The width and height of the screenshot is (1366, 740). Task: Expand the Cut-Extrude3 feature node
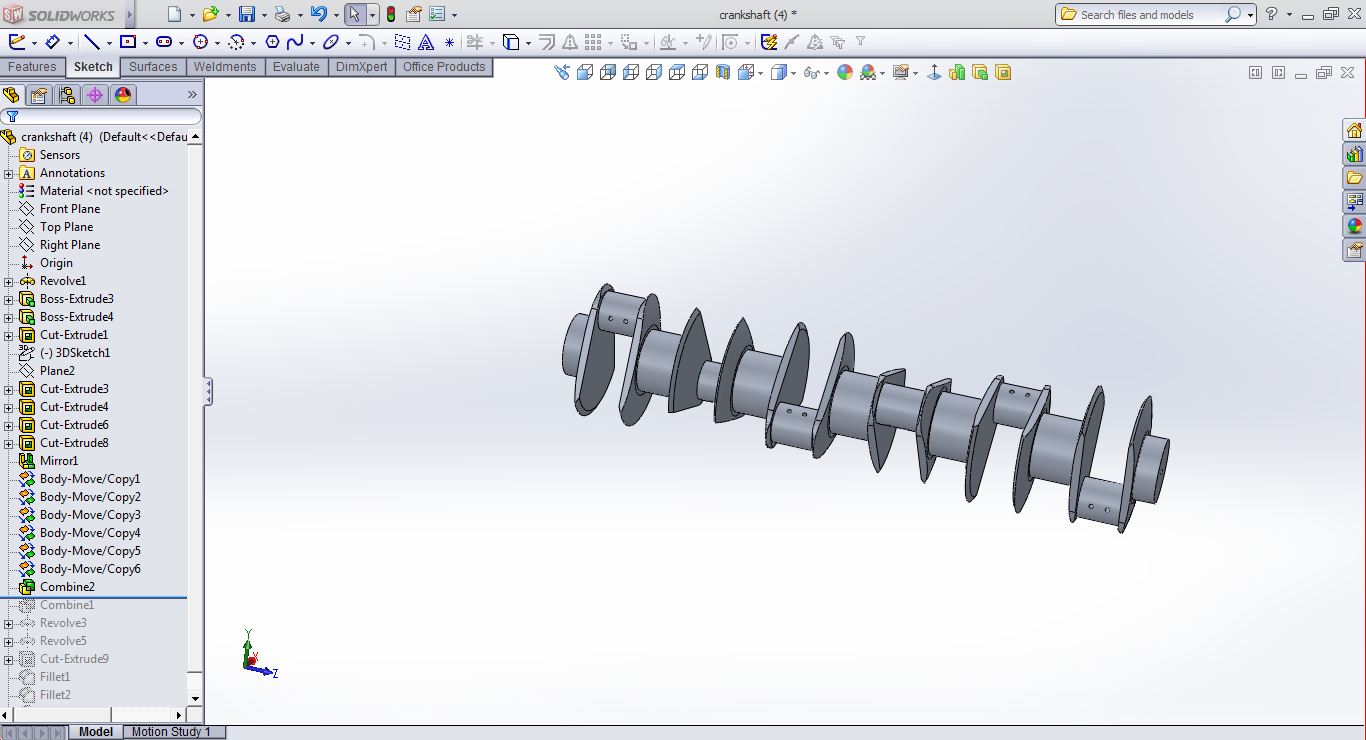click(9, 389)
